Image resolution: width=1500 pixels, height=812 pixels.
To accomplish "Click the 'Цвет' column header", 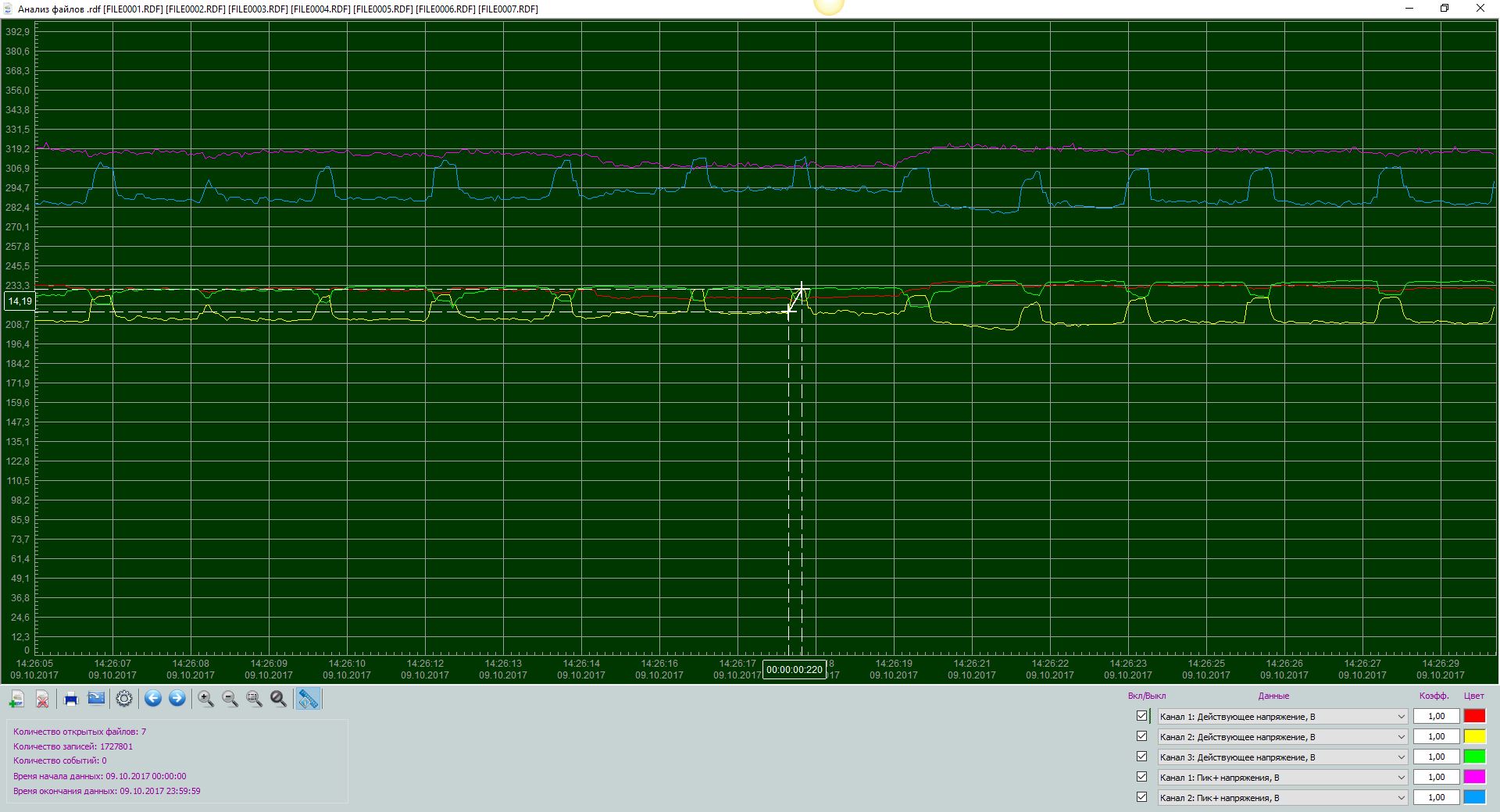I will coord(1474,696).
